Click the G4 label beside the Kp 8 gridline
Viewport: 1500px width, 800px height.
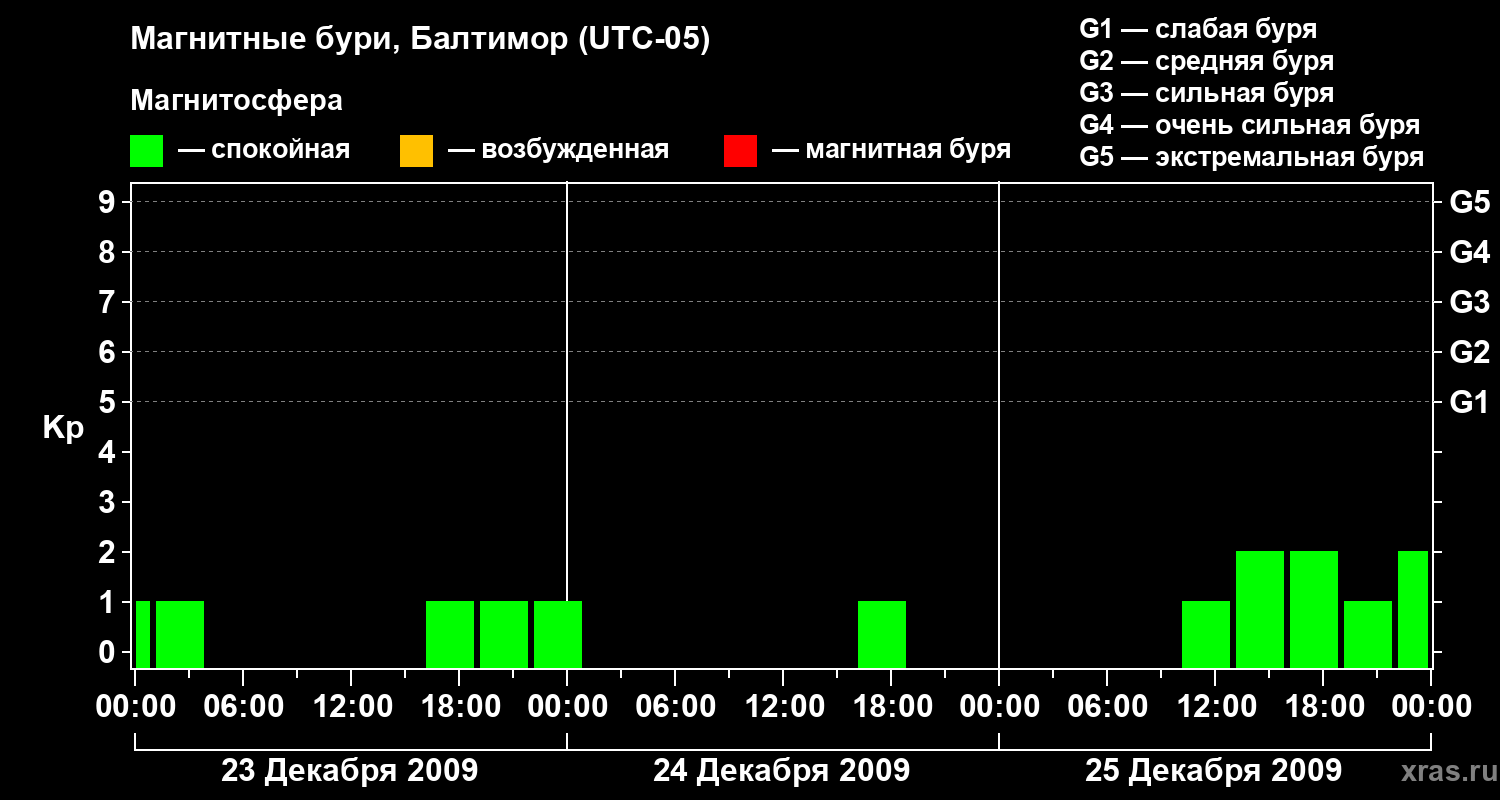point(1469,252)
